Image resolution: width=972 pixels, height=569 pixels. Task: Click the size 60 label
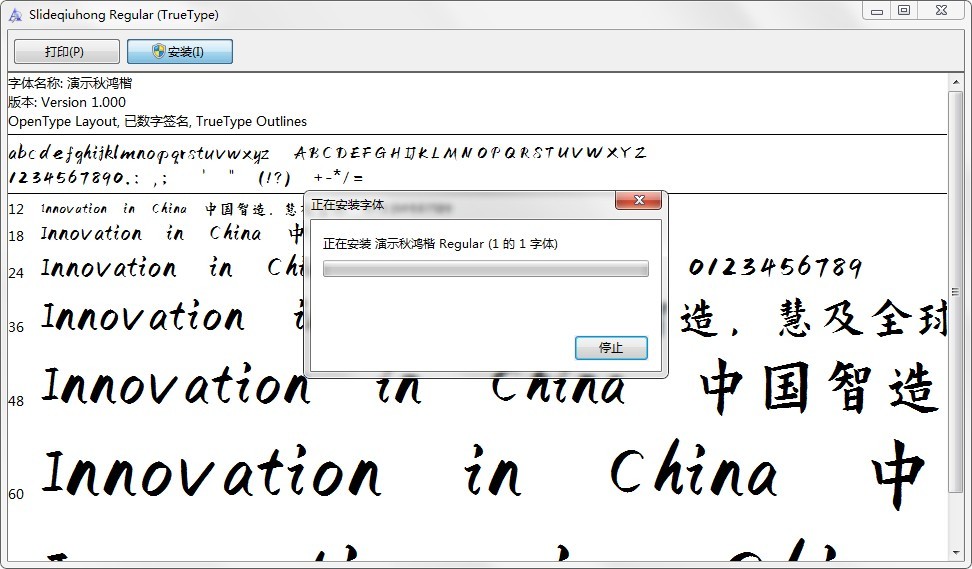(x=16, y=494)
